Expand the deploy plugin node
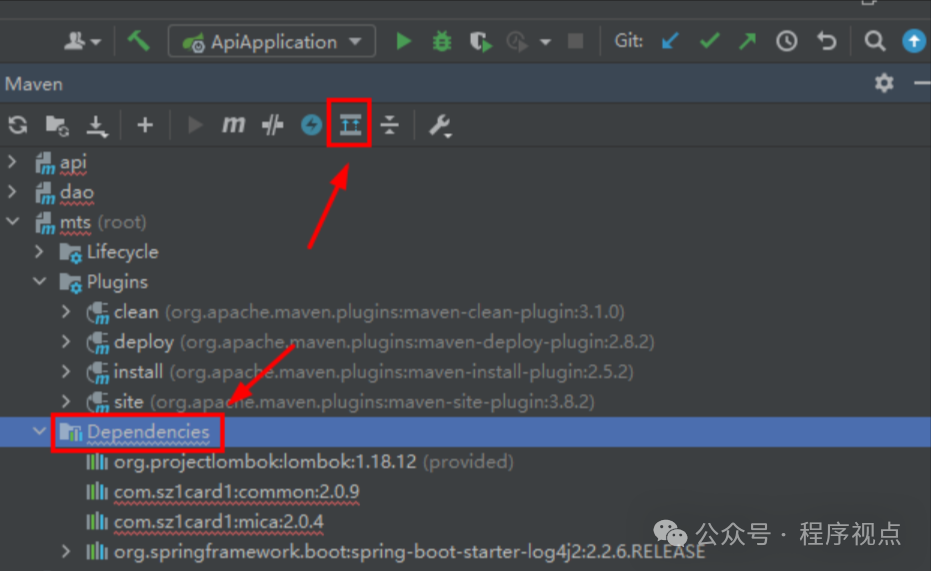The height and width of the screenshot is (571, 931). coord(66,342)
